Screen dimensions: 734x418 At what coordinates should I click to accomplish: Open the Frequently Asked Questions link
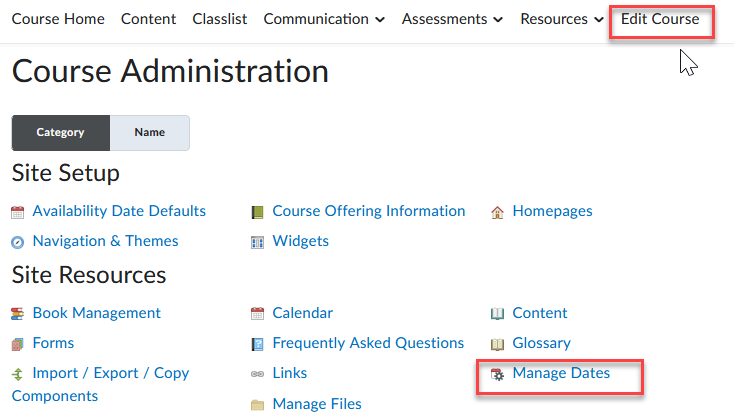pos(368,343)
